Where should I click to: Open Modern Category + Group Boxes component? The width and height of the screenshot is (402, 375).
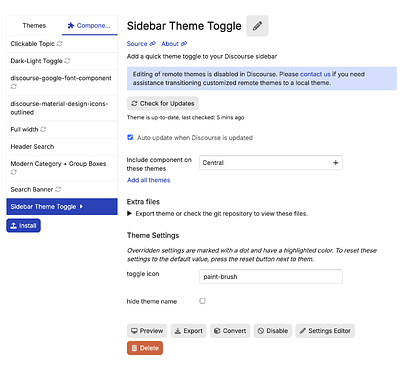click(x=62, y=168)
